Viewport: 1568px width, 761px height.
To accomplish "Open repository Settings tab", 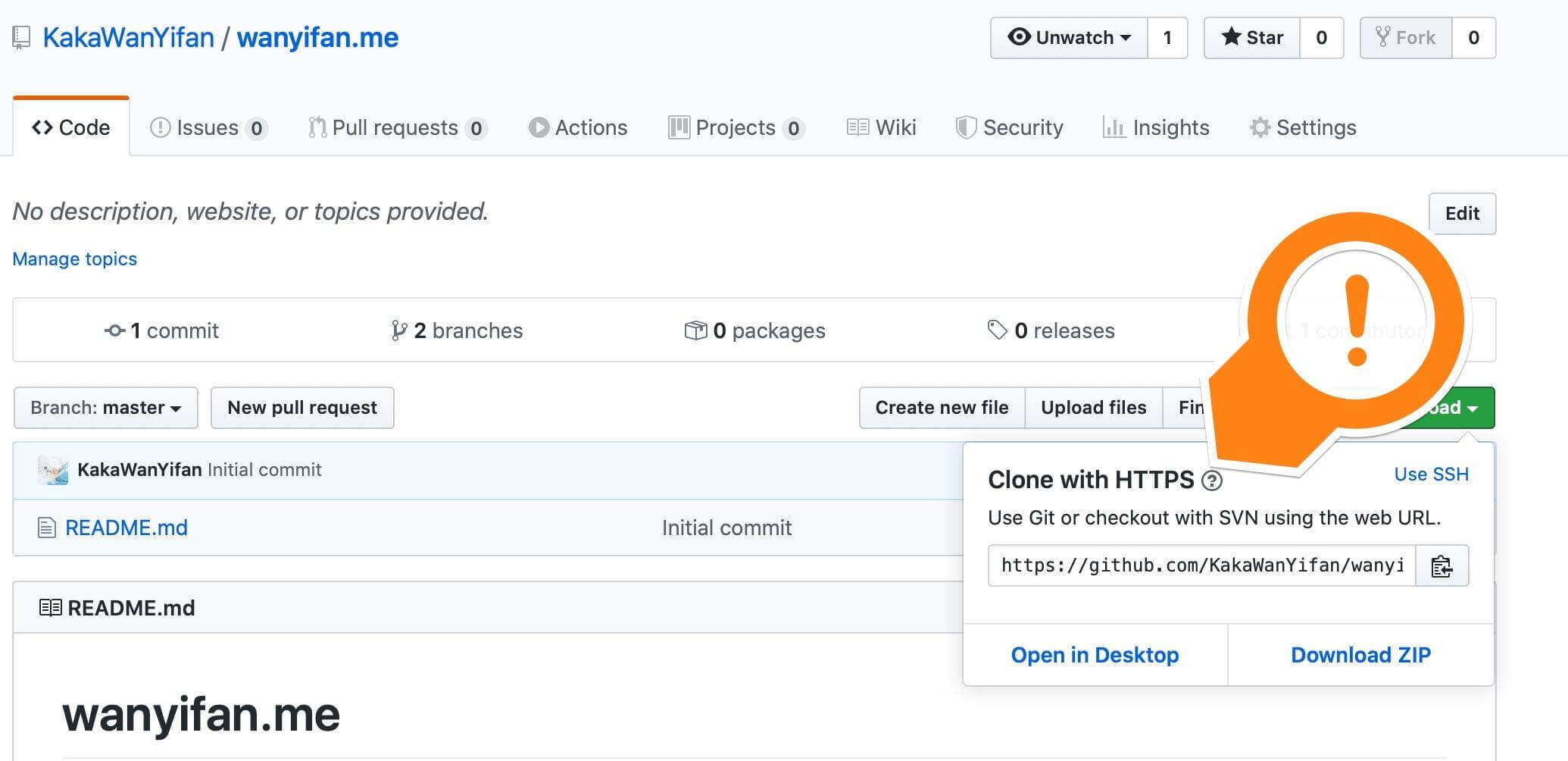I will 1303,127.
